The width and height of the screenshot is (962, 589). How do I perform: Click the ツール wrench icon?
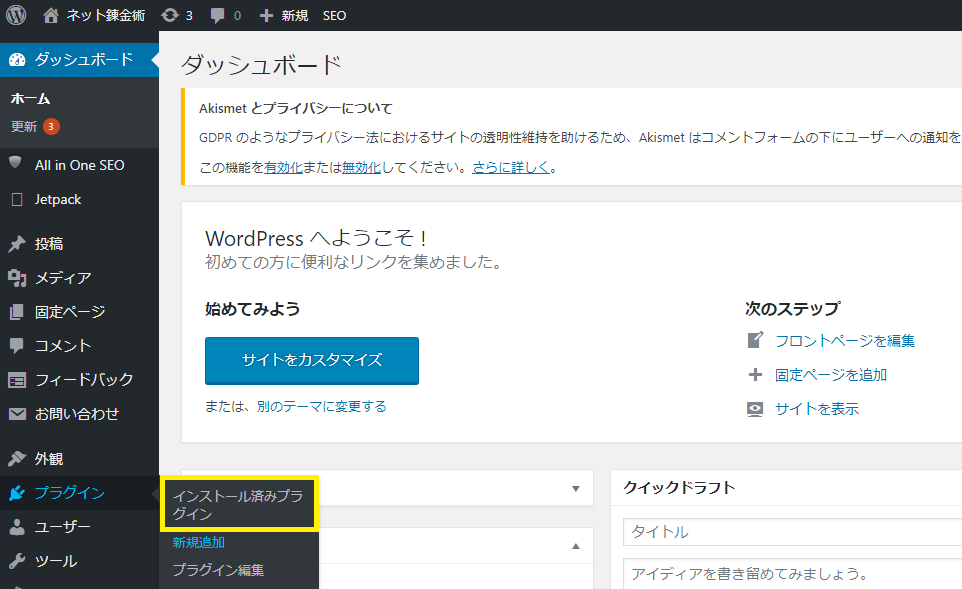16,561
